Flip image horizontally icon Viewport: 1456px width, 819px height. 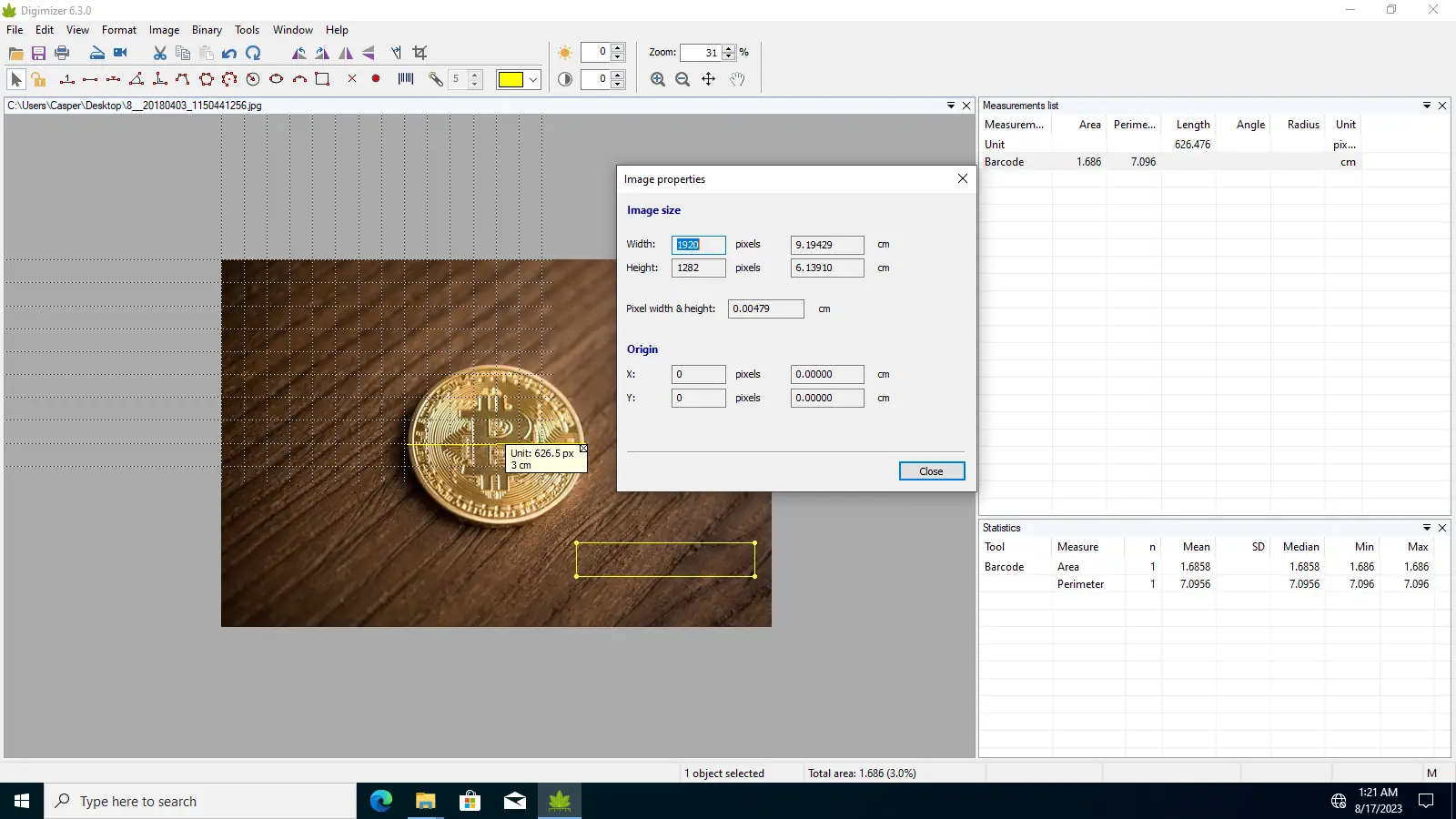[x=346, y=54]
